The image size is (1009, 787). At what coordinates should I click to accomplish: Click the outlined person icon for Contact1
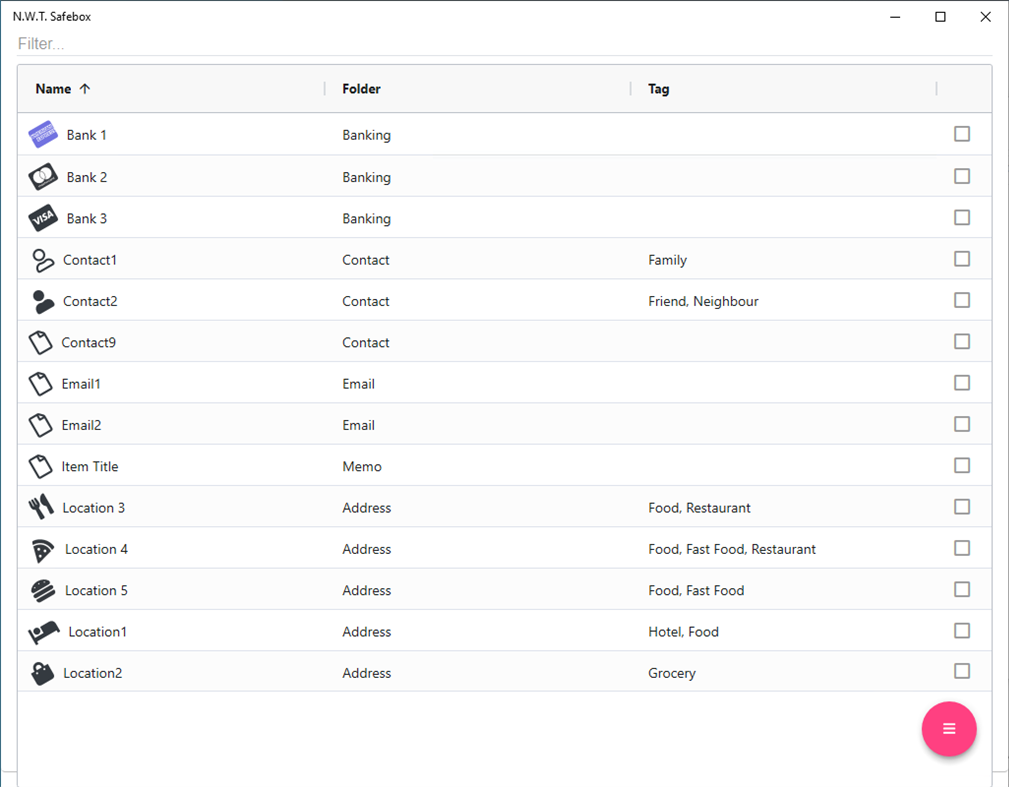(41, 260)
